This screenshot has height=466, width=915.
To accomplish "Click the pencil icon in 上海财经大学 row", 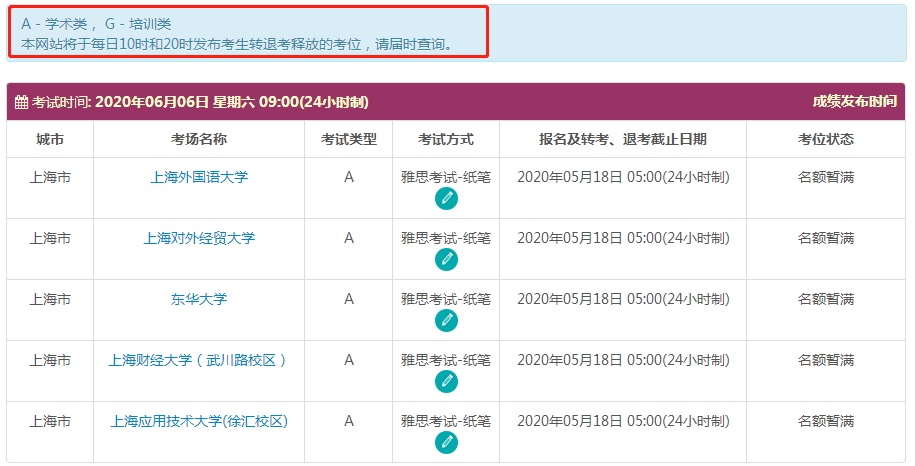I will 446,381.
